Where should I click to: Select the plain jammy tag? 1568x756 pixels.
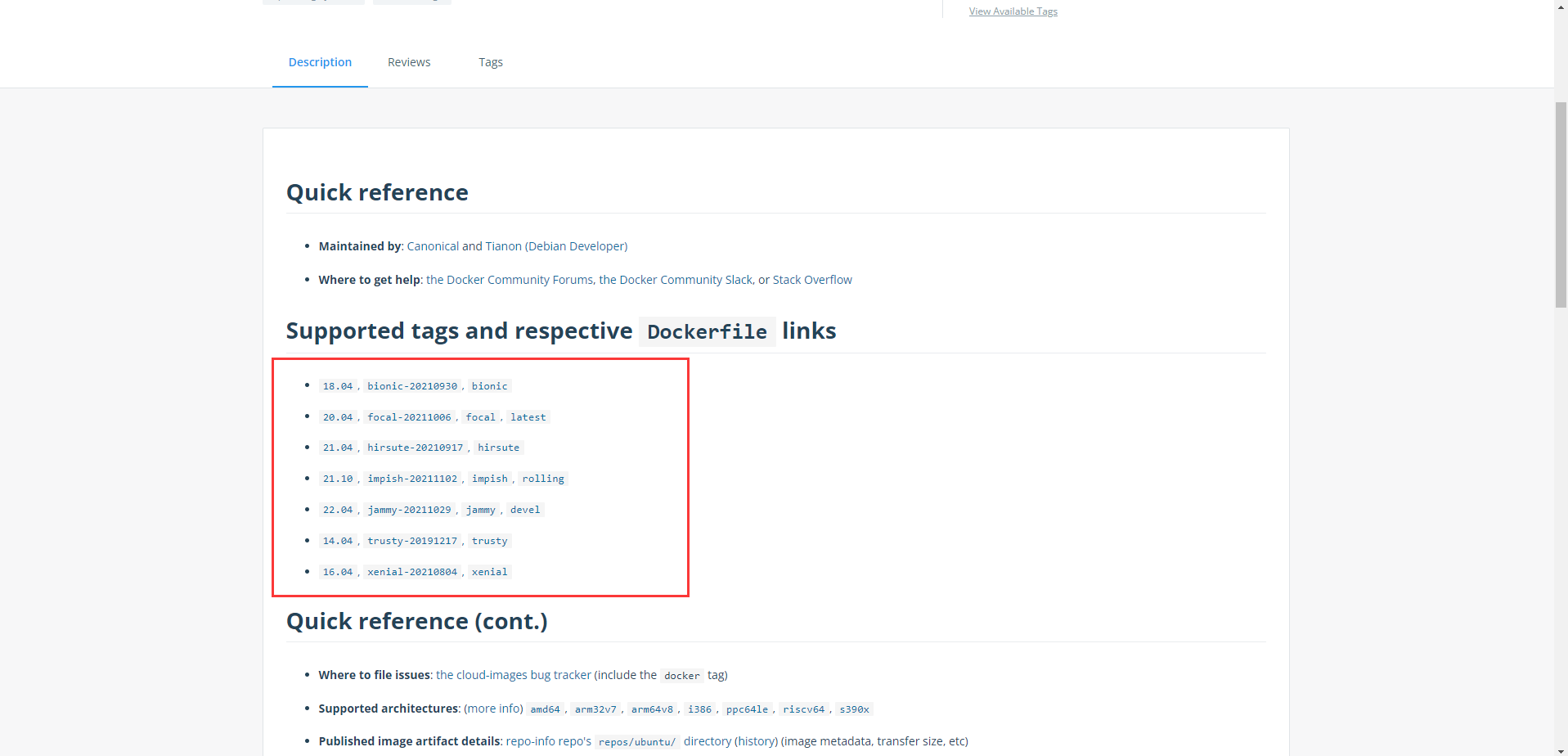[x=481, y=510]
